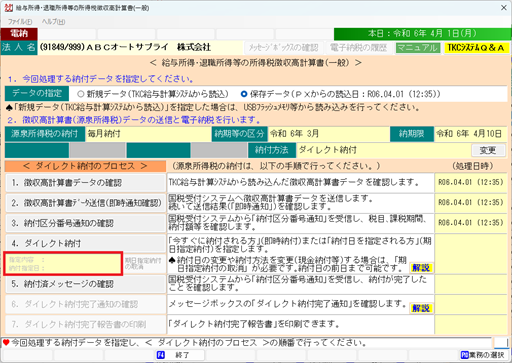Click the 本日 date display
This screenshot has height=363, width=512.
pos(422,34)
